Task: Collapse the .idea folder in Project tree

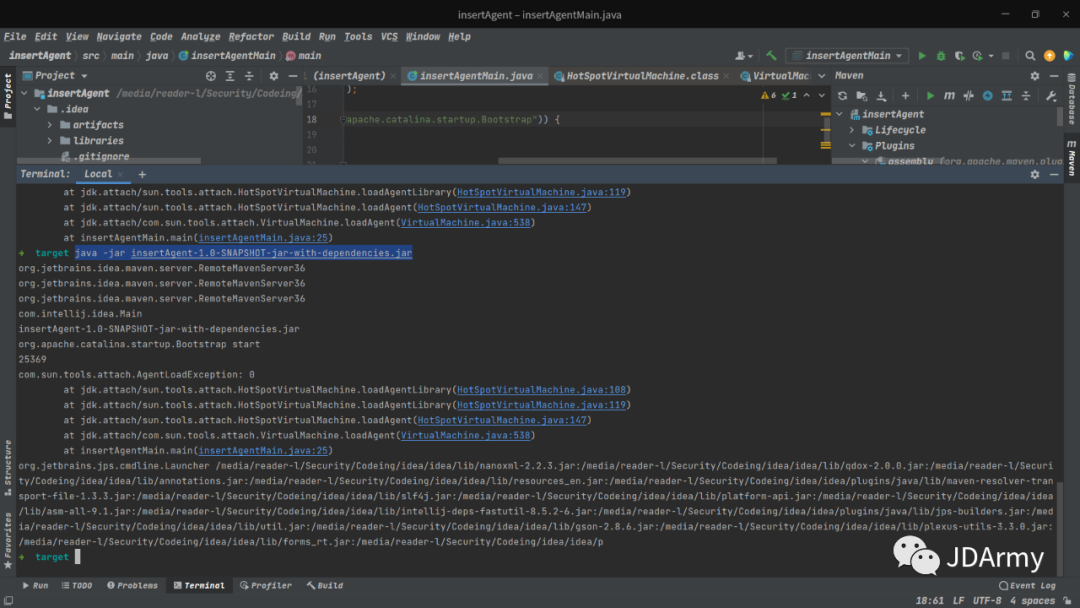Action: (x=37, y=109)
